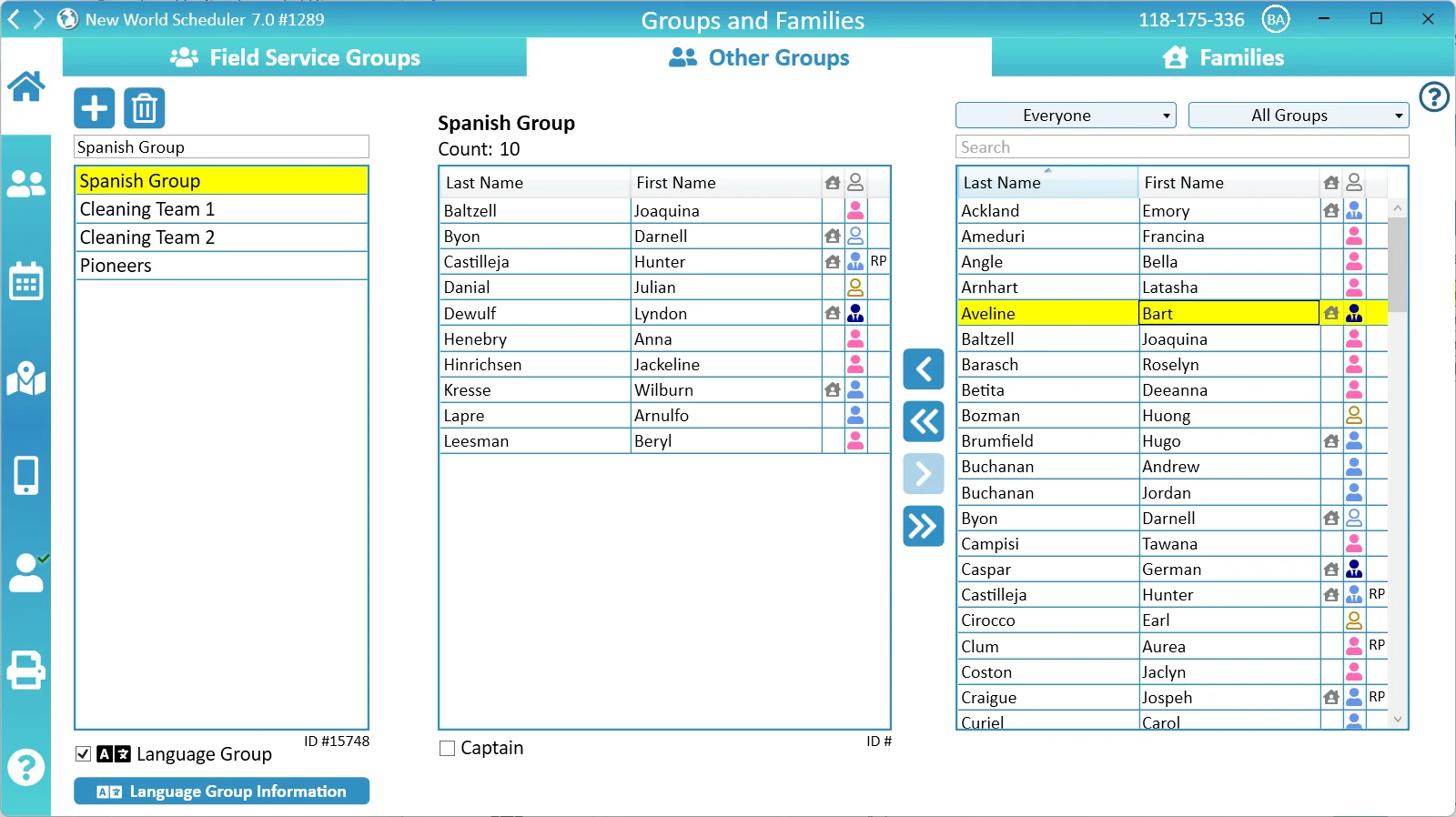Click the single left arrow move button
The width and height of the screenshot is (1456, 817).
pos(923,369)
